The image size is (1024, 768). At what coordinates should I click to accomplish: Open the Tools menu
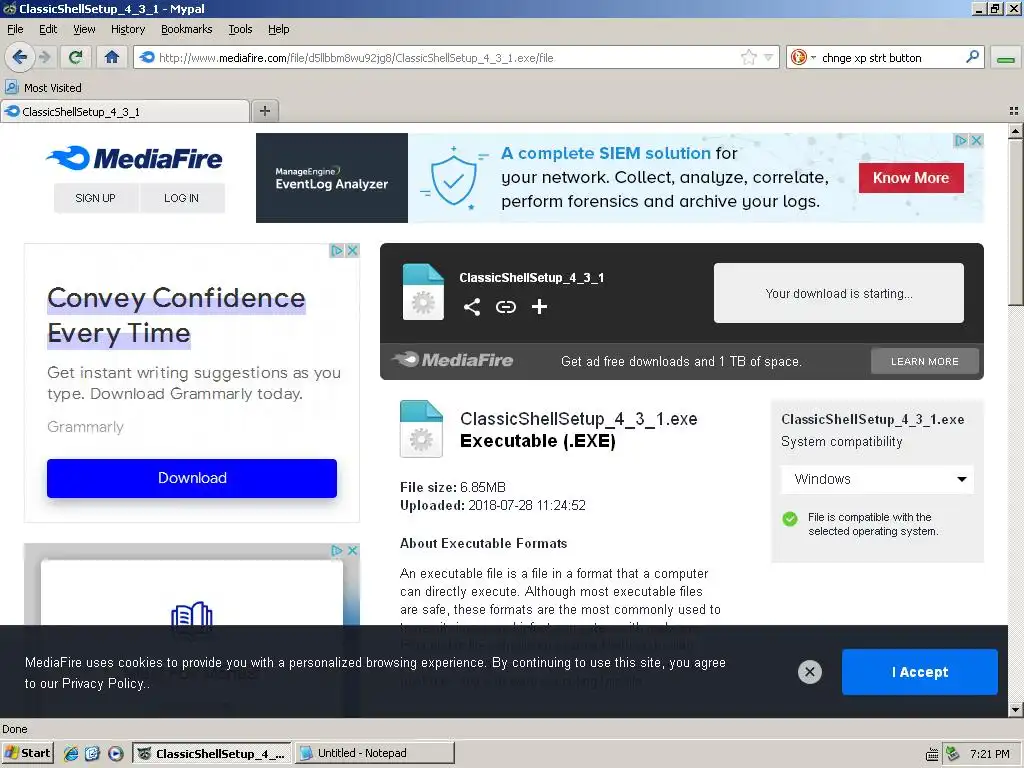[x=240, y=29]
